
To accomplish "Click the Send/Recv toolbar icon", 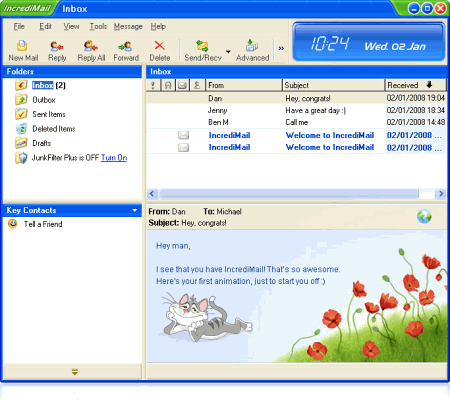I will [203, 50].
